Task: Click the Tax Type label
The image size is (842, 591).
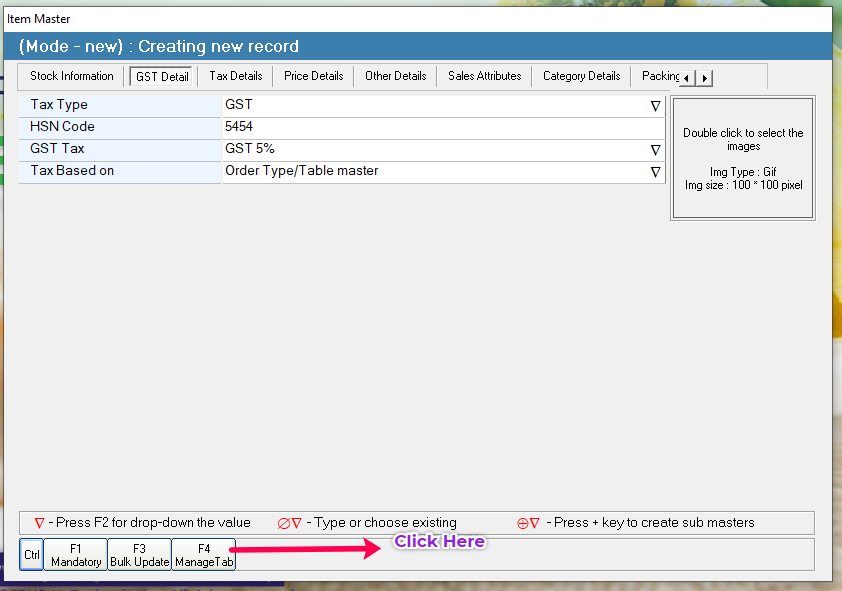Action: pos(59,105)
